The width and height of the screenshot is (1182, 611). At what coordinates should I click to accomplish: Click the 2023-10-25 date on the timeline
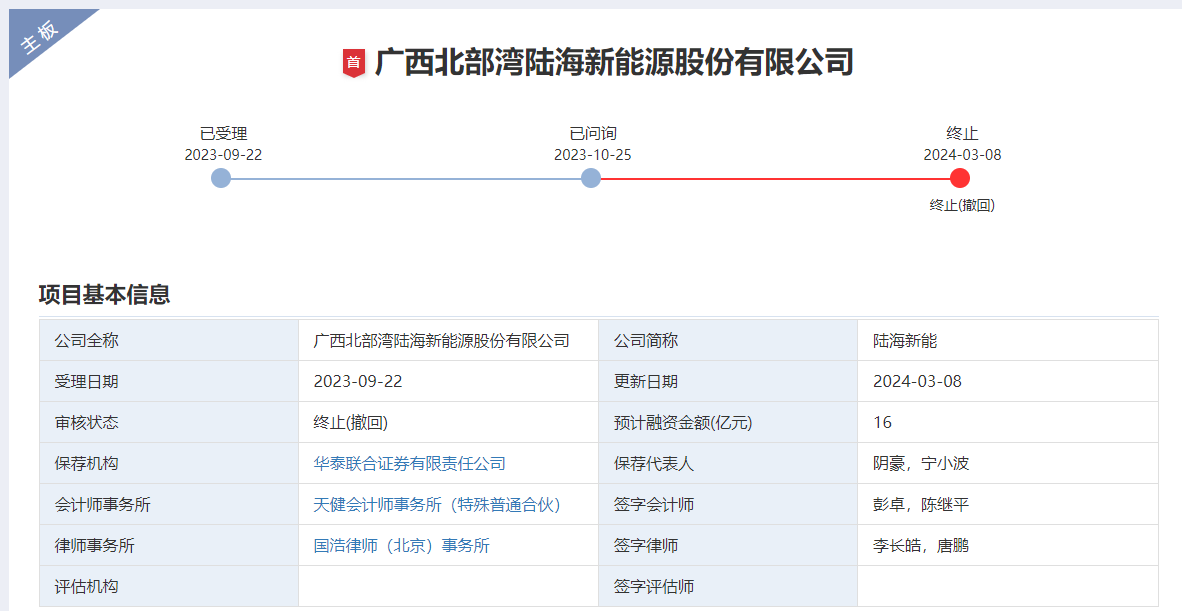click(592, 155)
